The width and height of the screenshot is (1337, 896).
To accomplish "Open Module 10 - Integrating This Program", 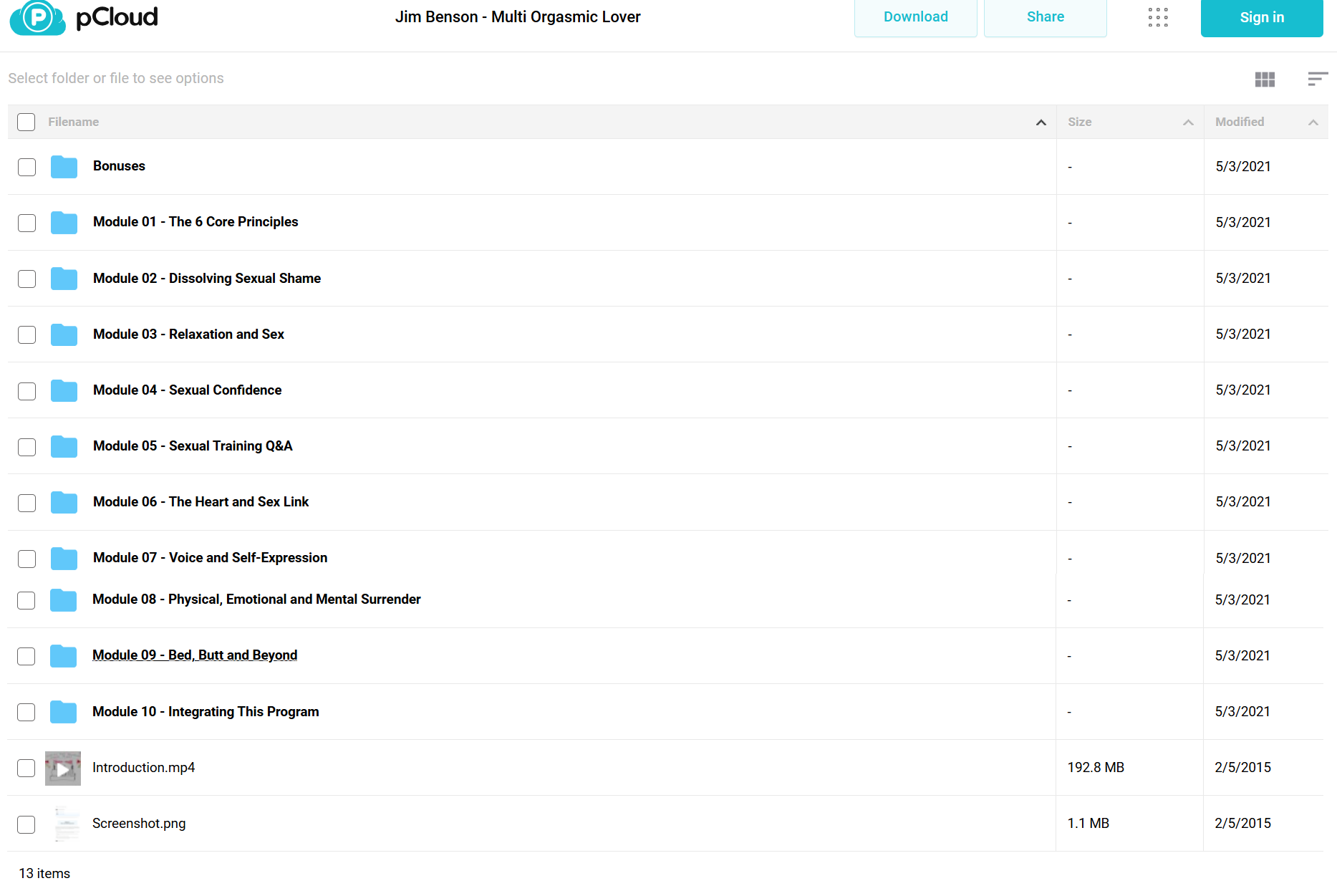I will point(206,712).
